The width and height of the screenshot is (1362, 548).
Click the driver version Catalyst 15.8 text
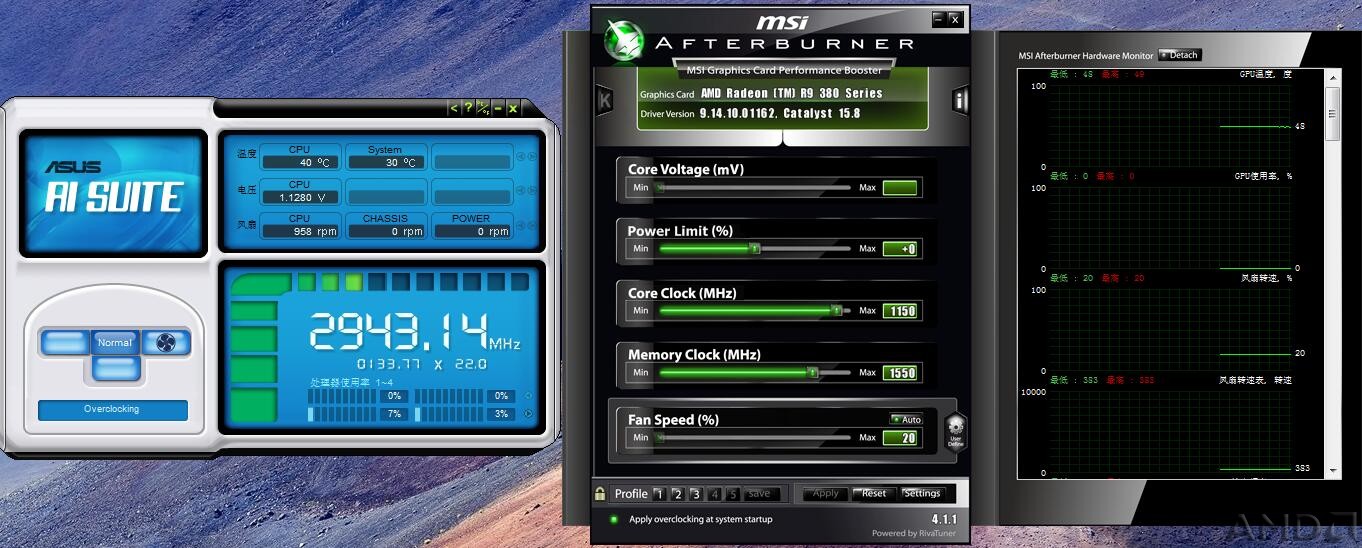pyautogui.click(x=780, y=114)
